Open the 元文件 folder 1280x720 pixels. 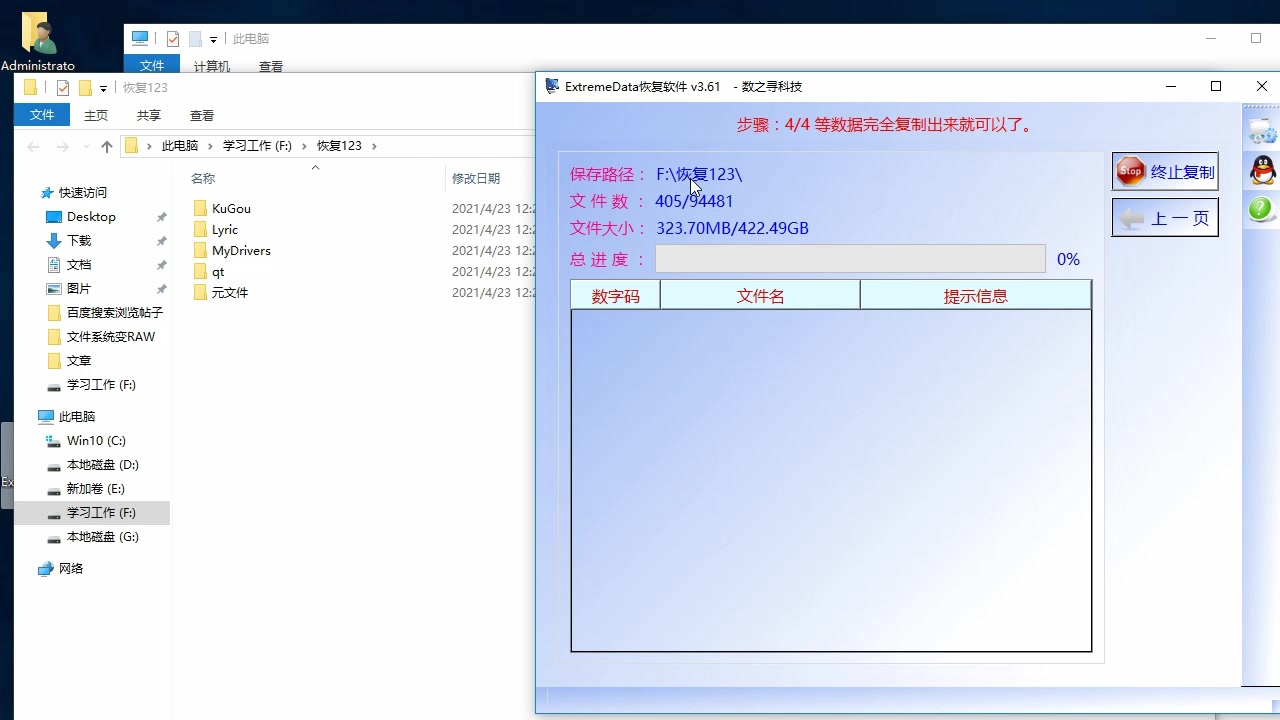tap(229, 293)
